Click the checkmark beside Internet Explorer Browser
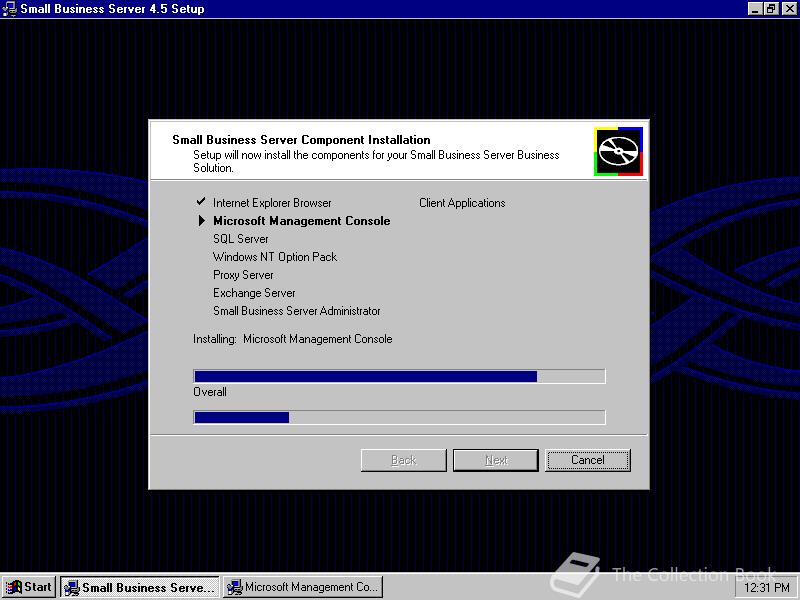This screenshot has height=600, width=800. tap(199, 202)
